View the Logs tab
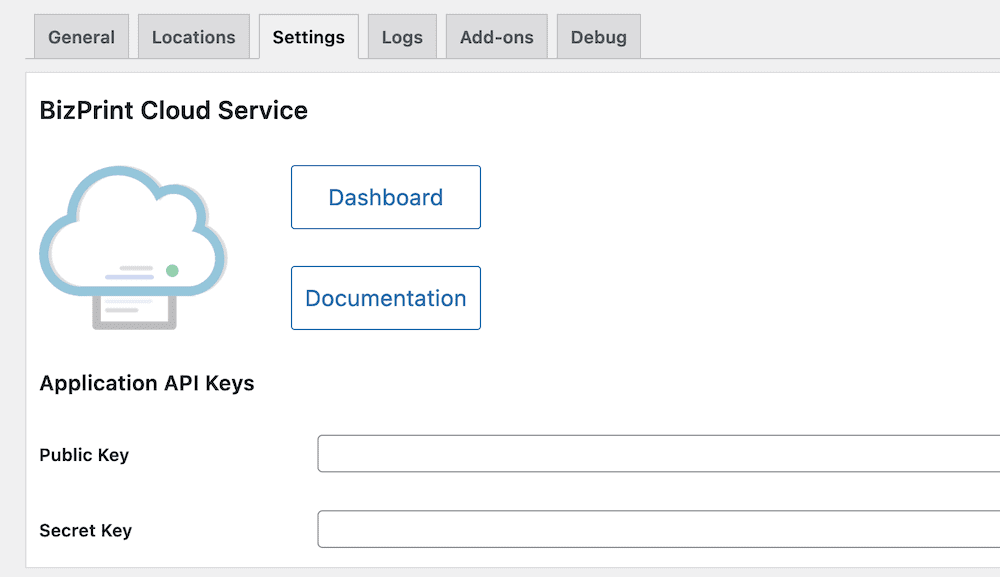 click(x=402, y=37)
